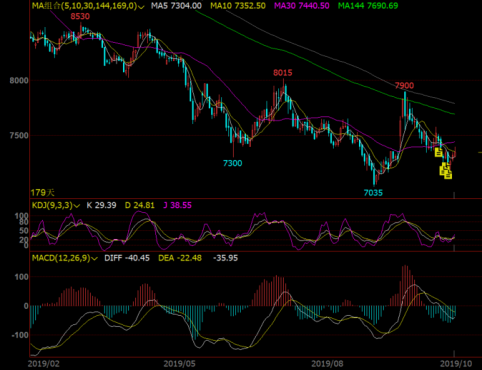
Task: Open the MA组合 indicator dropdown arrow
Action: click(141, 6)
